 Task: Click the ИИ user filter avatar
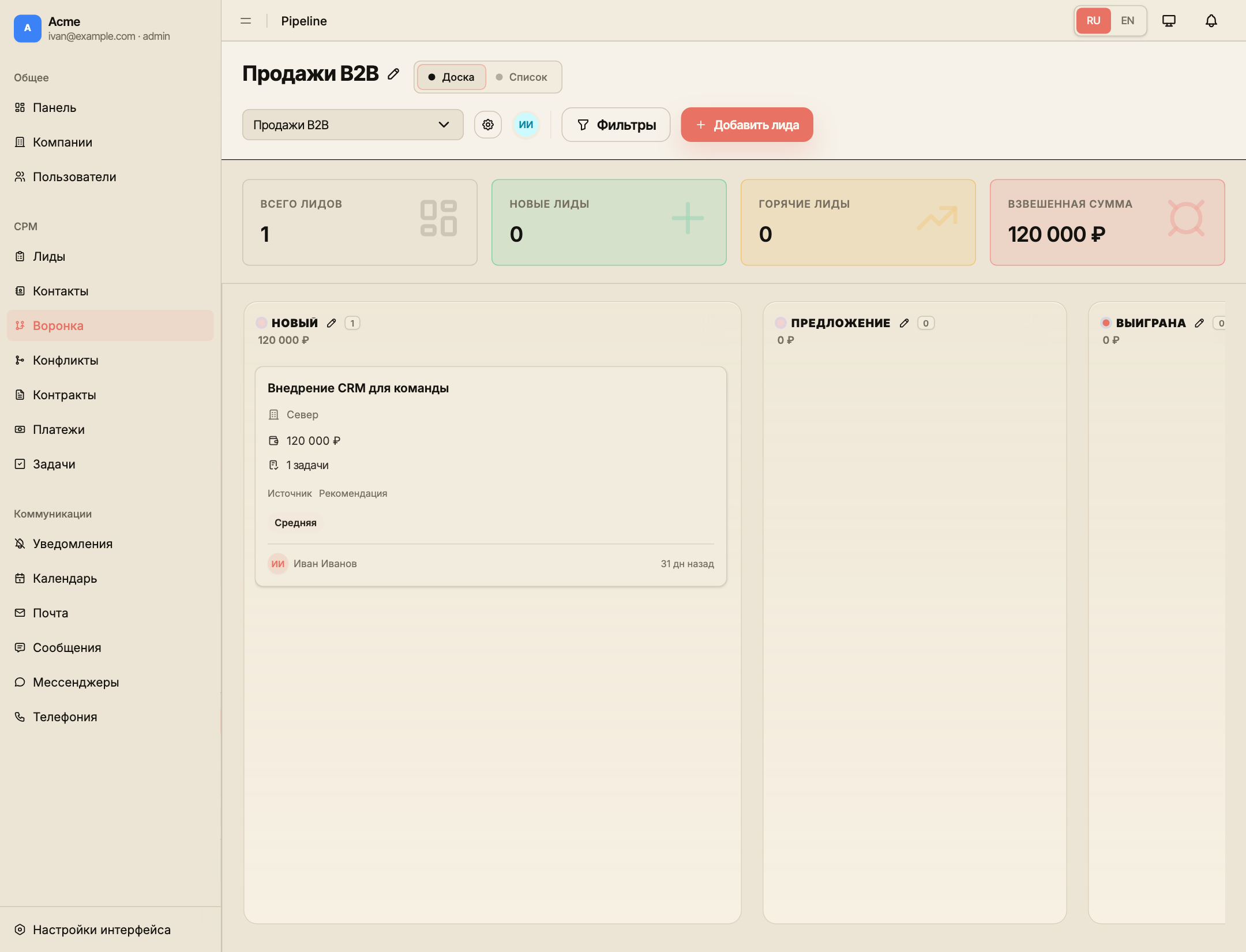(526, 125)
